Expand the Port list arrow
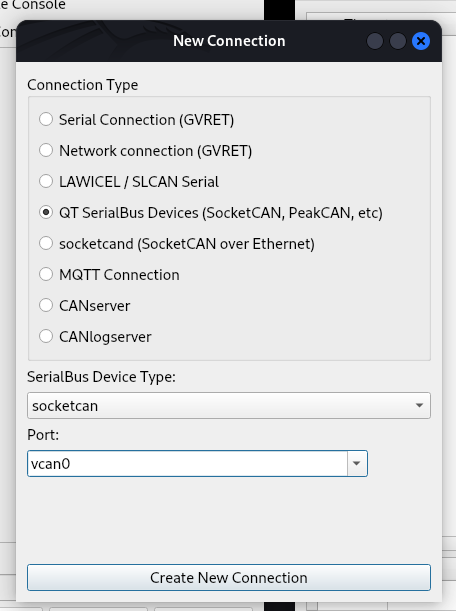Viewport: 456px width, 611px height. [x=357, y=463]
